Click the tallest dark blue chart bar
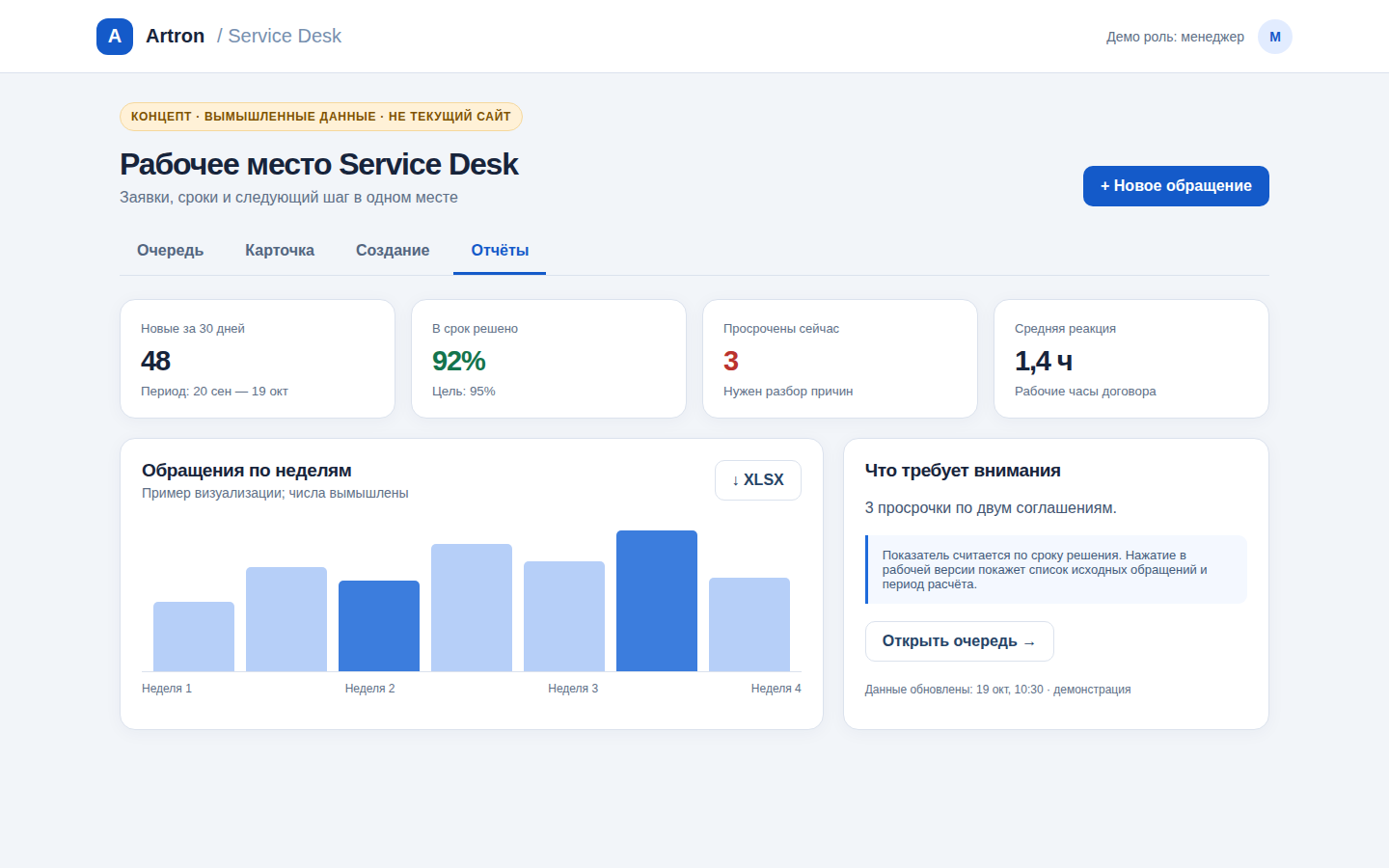The height and width of the screenshot is (868, 1389). (657, 601)
